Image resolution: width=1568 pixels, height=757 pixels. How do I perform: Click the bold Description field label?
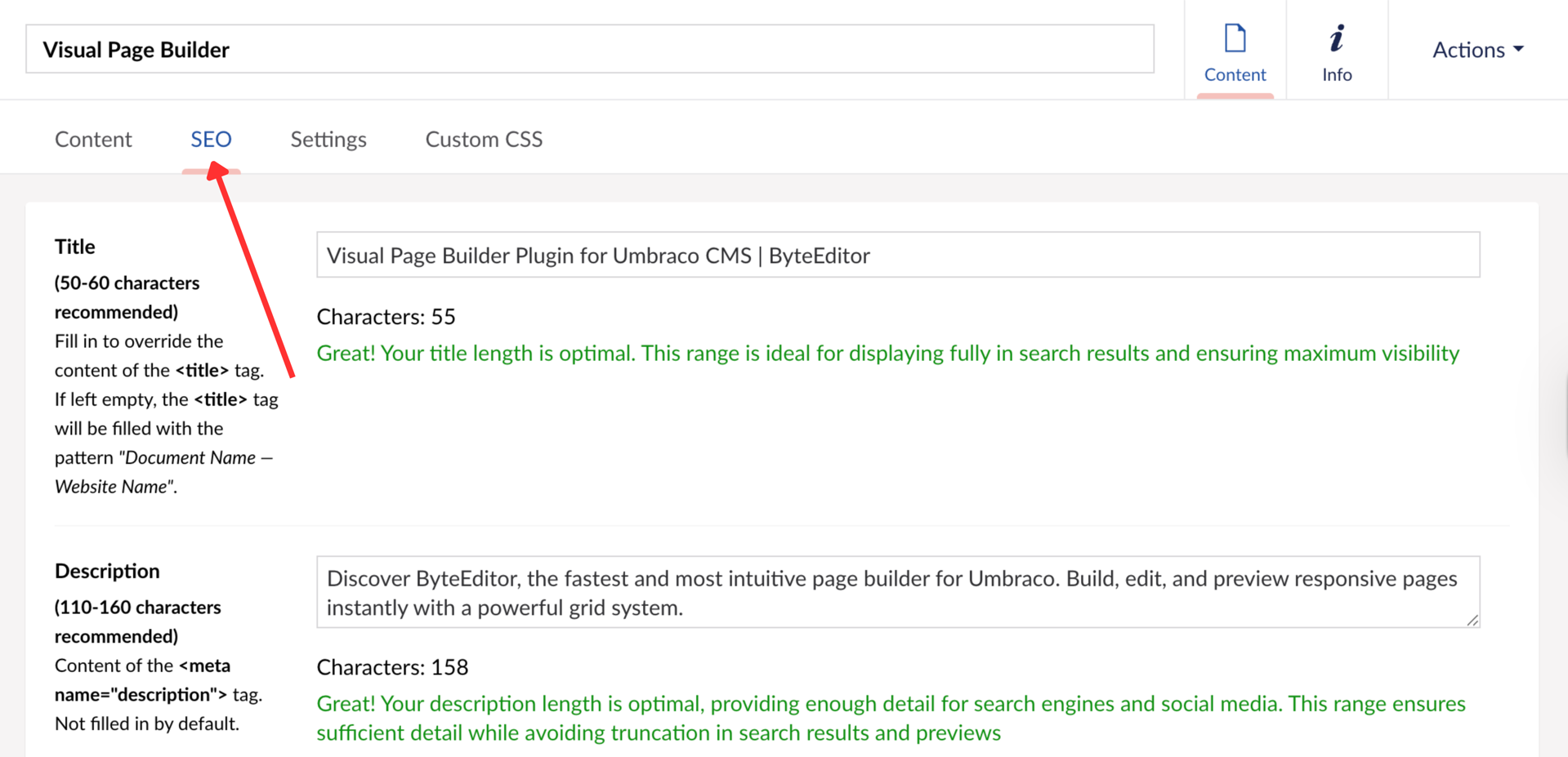[107, 571]
